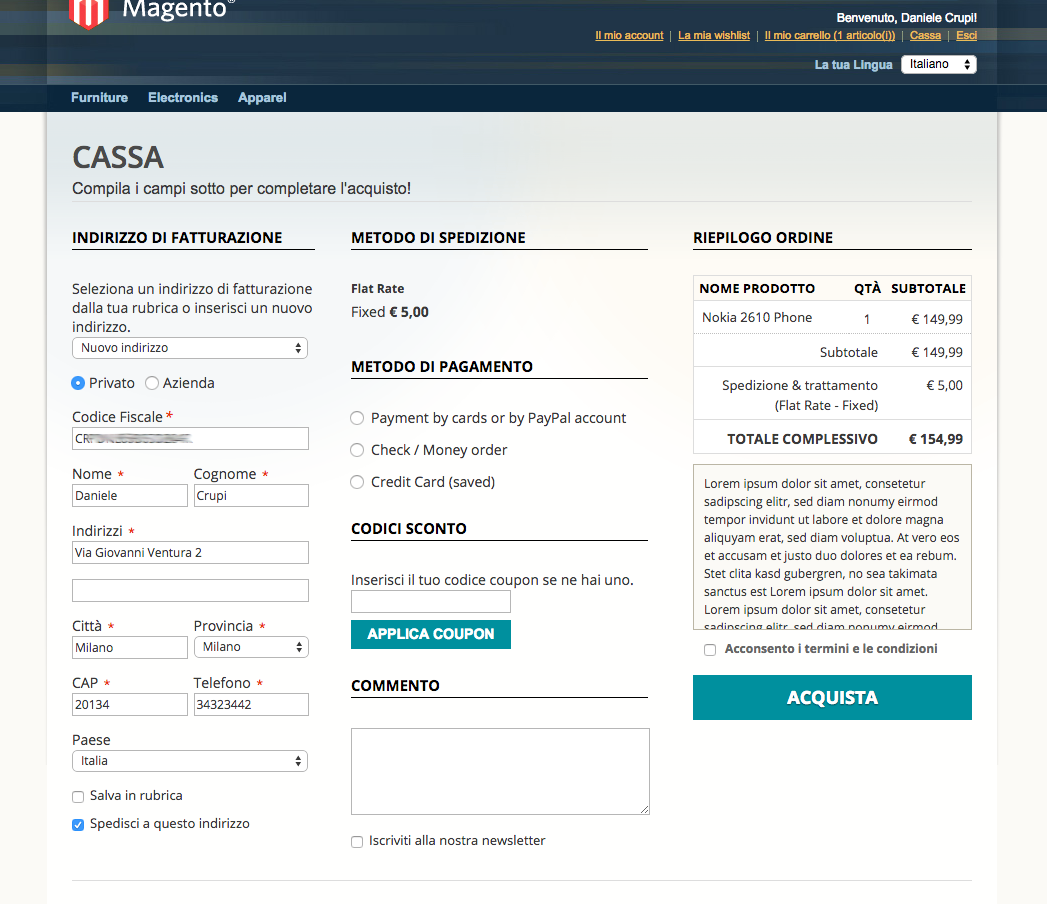Click the Cognome input field

tap(251, 495)
